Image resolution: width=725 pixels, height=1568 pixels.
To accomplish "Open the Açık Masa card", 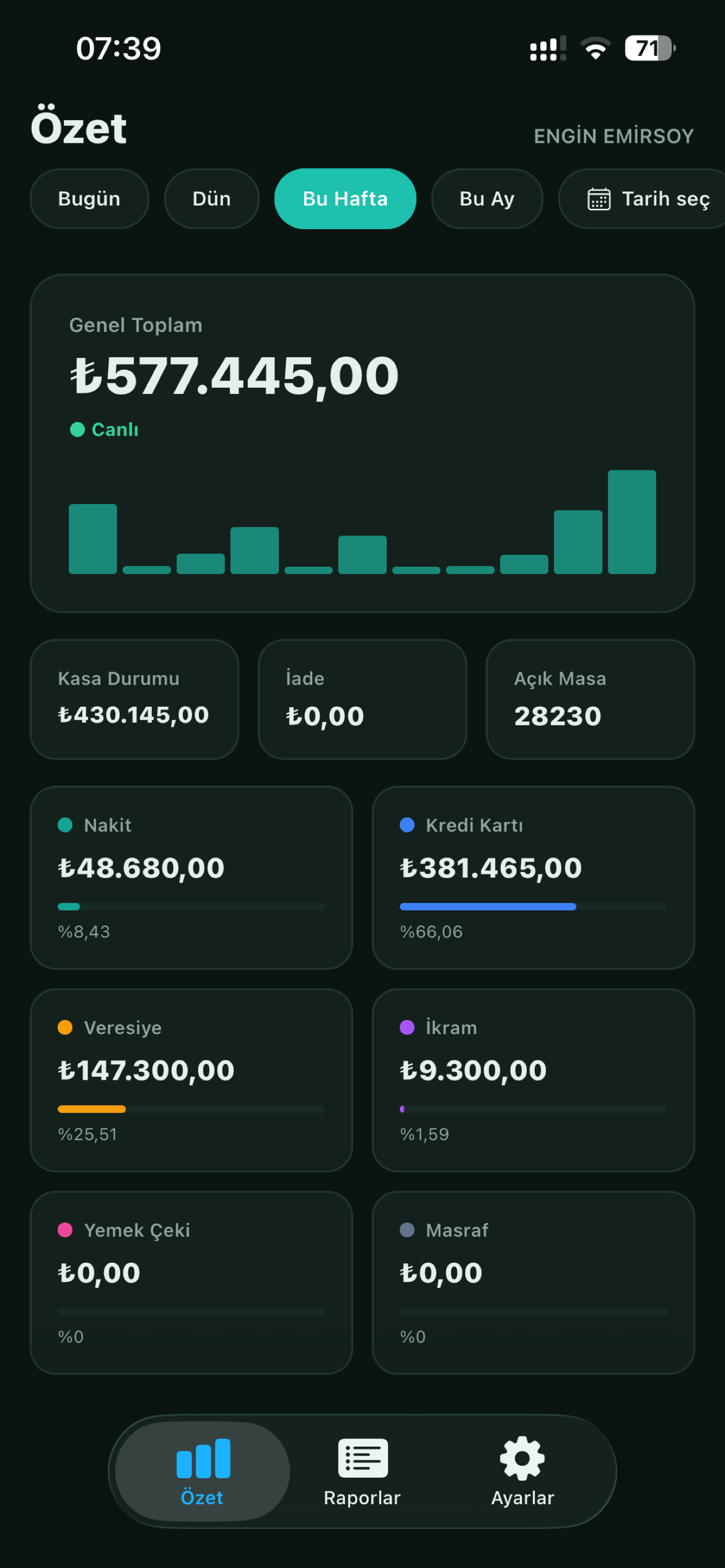I will click(591, 699).
